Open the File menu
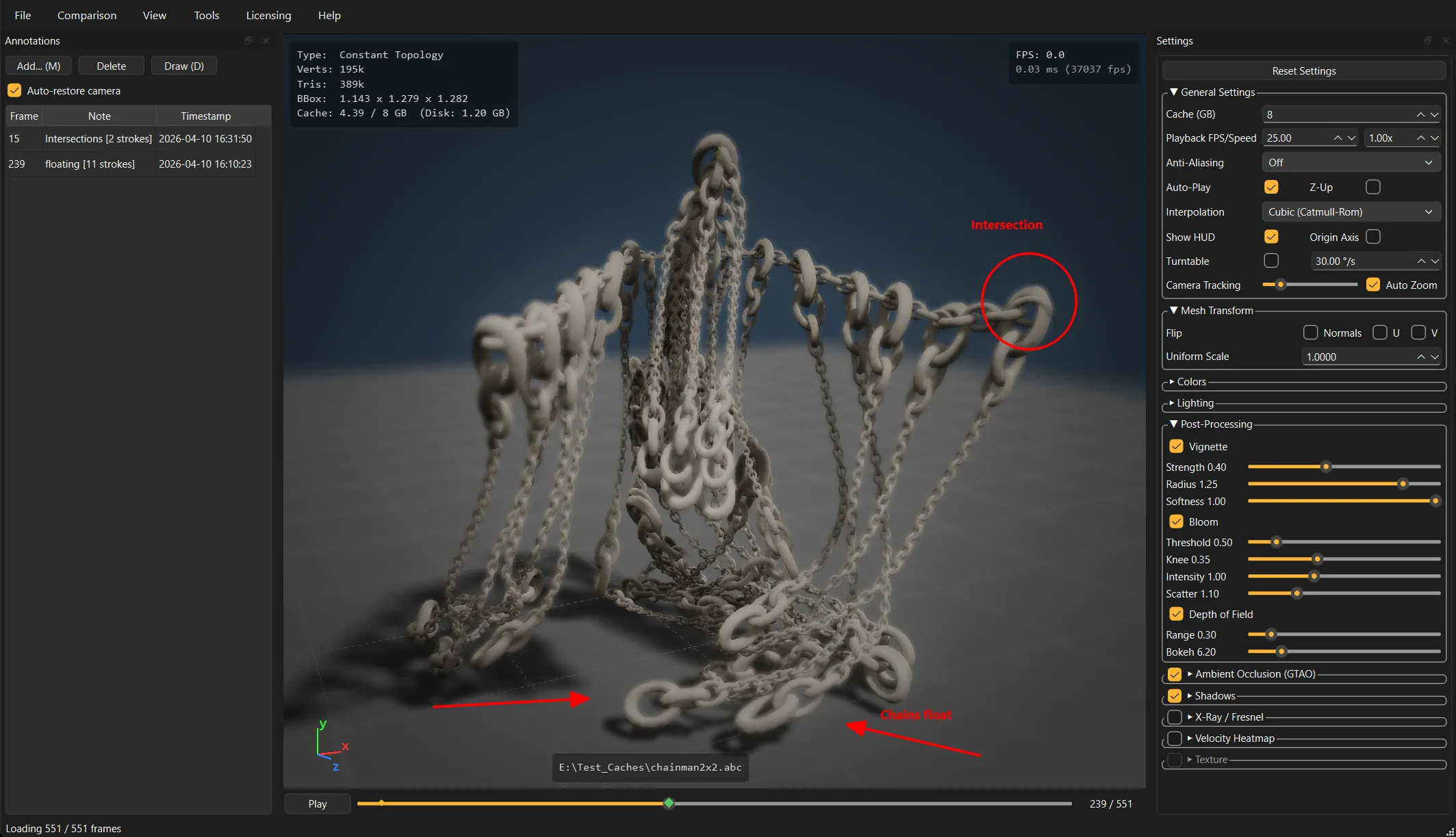The width and height of the screenshot is (1456, 837). coord(23,15)
